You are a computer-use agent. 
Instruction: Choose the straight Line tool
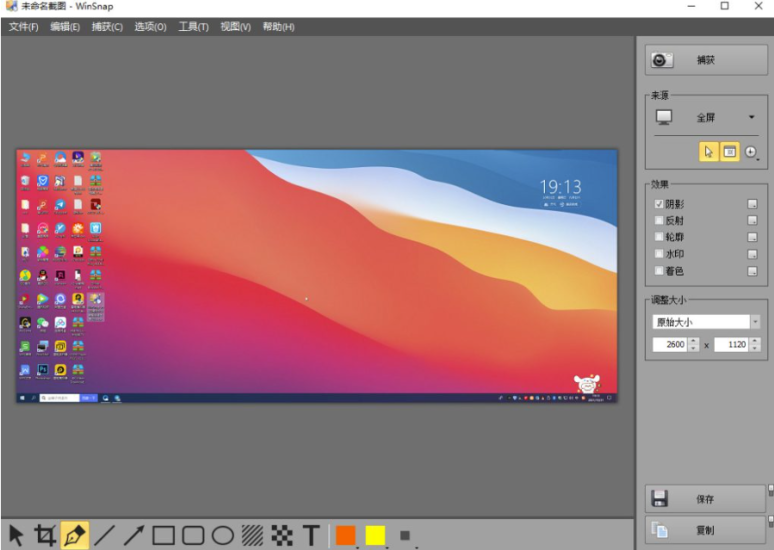coord(104,535)
